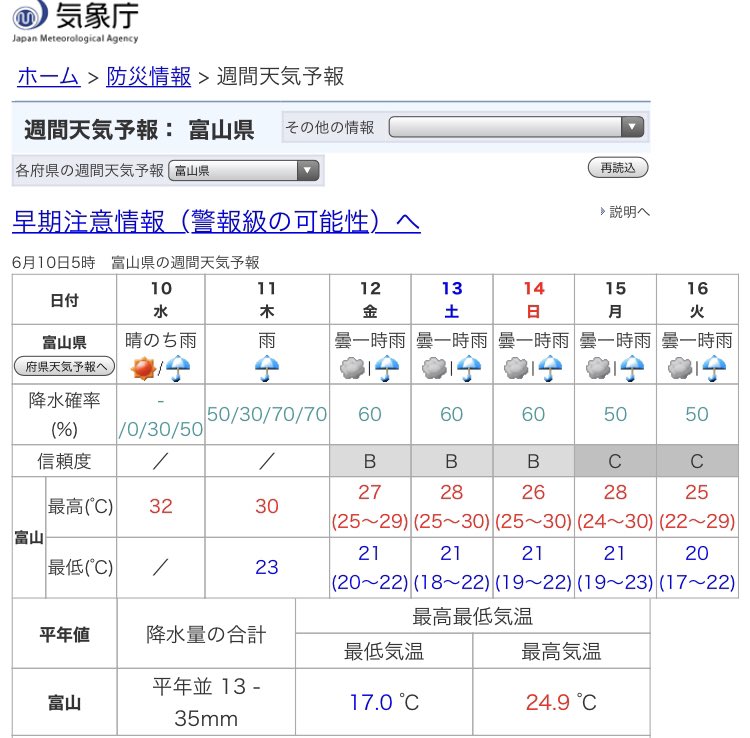Screen dimensions: 750x738
Task: Click the 降水量の合計 header
Action: [x=206, y=634]
